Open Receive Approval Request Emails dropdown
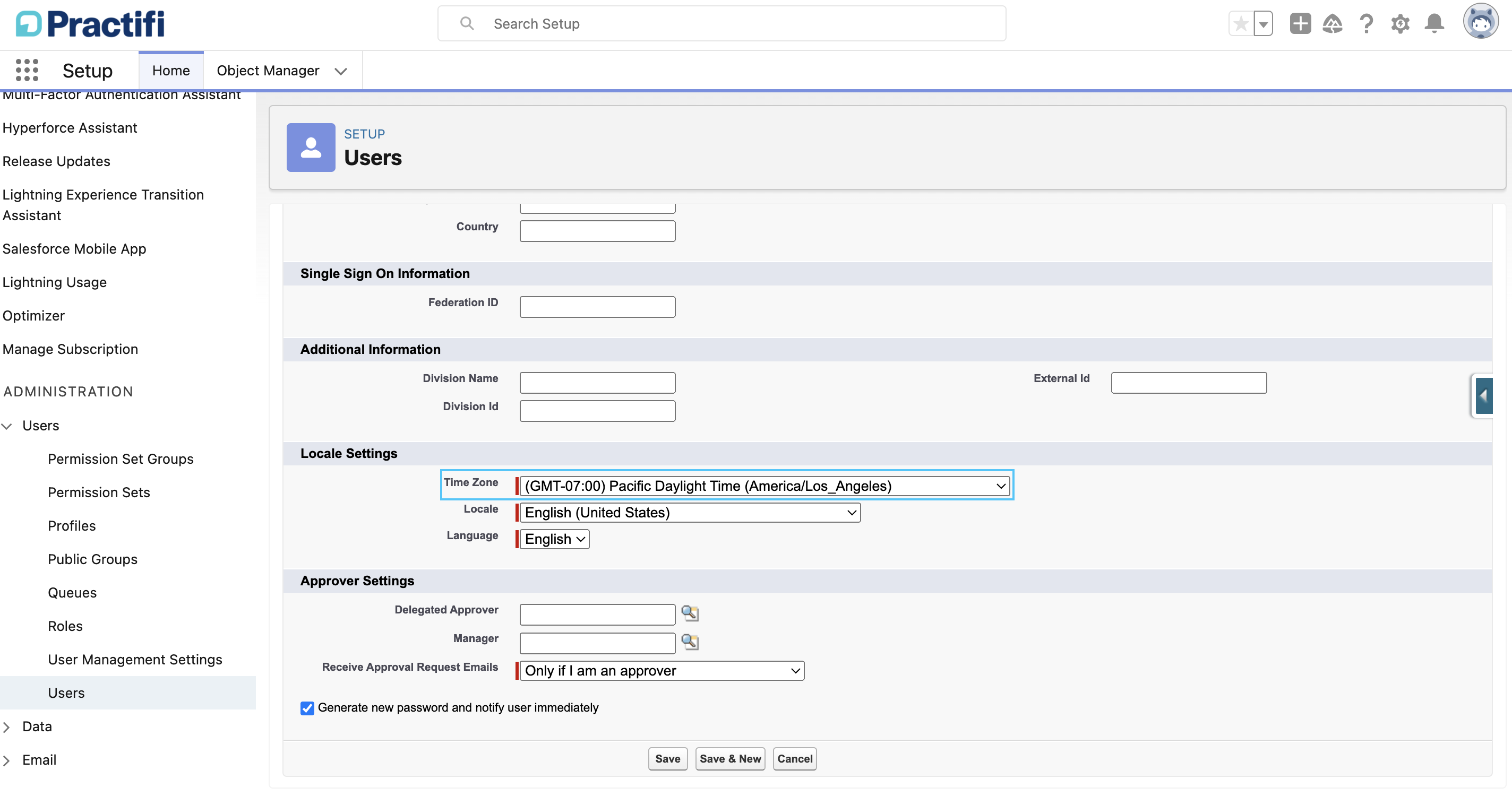This screenshot has height=796, width=1512. [x=661, y=670]
